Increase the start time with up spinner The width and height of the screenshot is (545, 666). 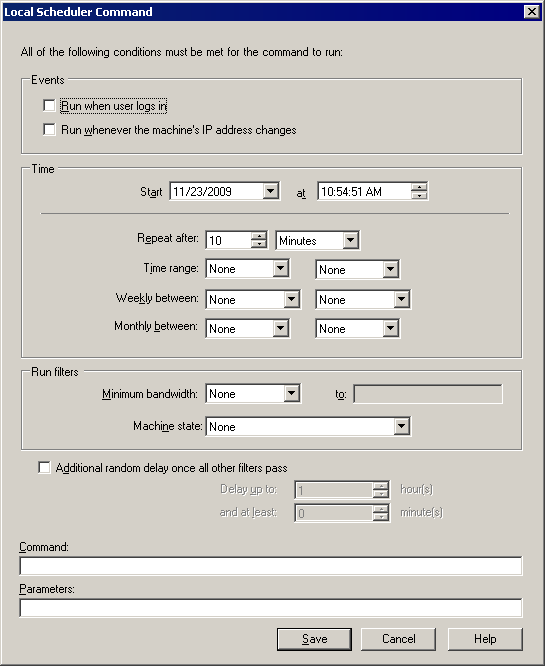coord(419,187)
